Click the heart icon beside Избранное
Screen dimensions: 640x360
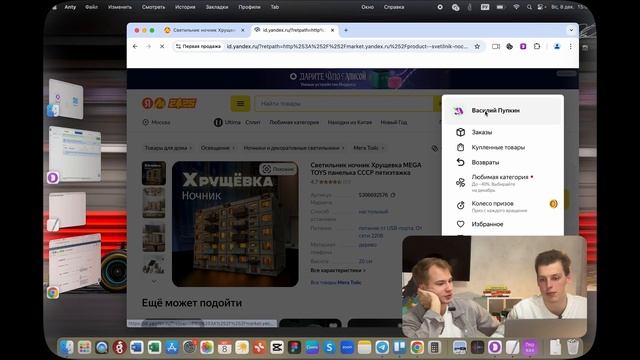click(460, 224)
